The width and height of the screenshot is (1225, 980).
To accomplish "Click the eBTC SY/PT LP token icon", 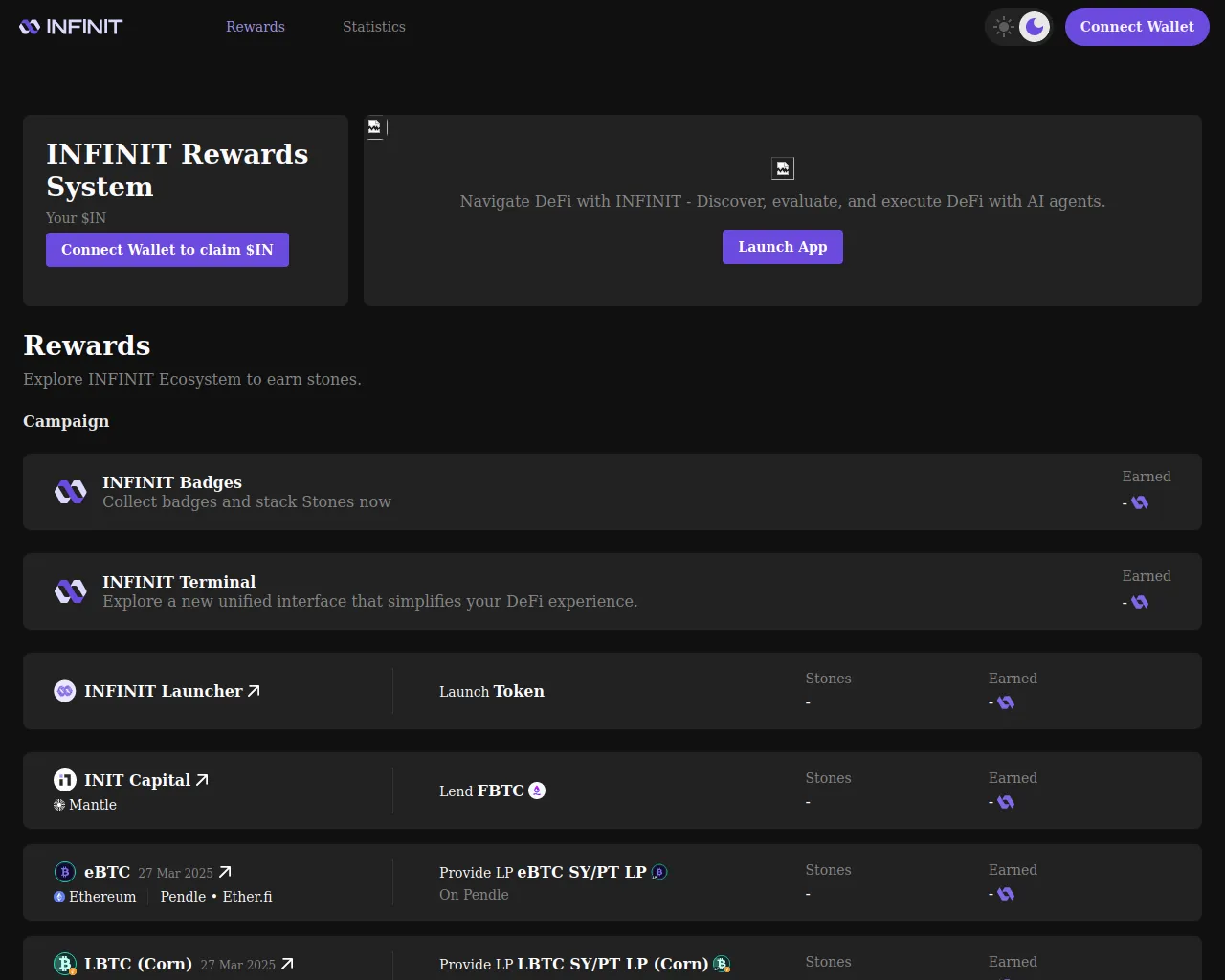I will pyautogui.click(x=659, y=872).
